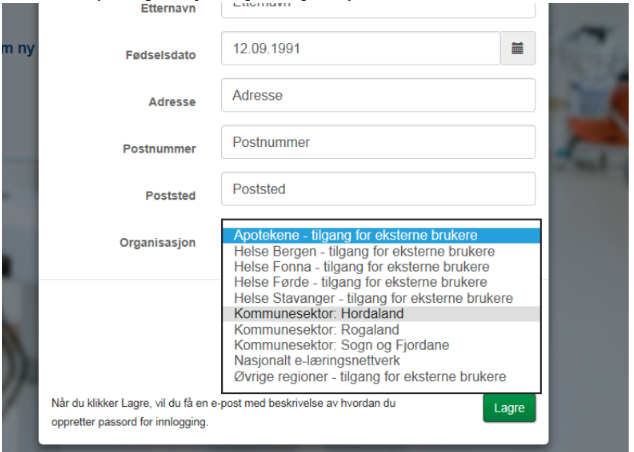The width and height of the screenshot is (634, 452).
Task: Choose Kommunesektor: Rogaland option
Action: click(381, 329)
